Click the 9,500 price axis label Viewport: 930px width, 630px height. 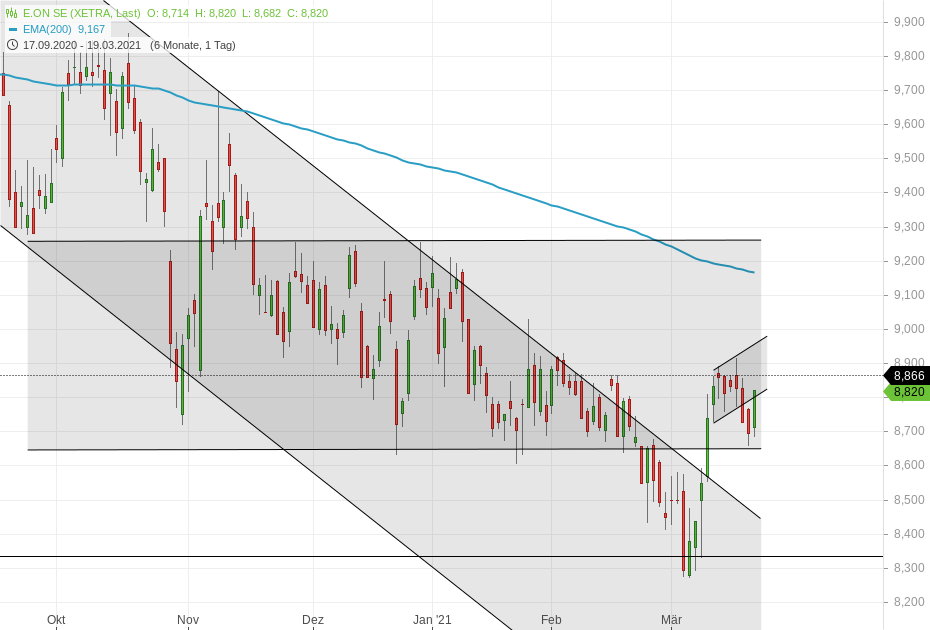(909, 158)
